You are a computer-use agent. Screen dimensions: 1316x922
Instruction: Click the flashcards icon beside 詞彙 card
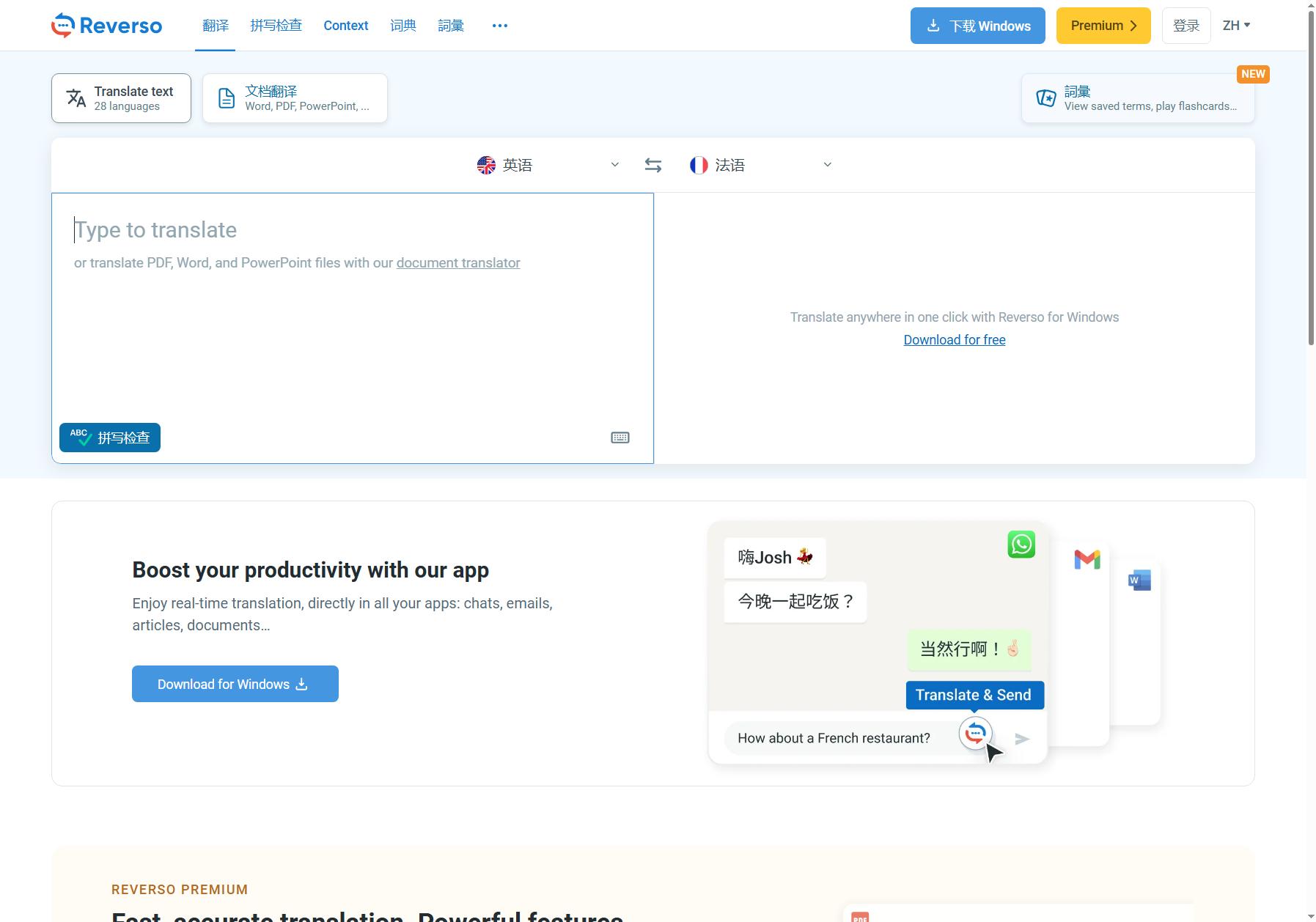tap(1046, 98)
